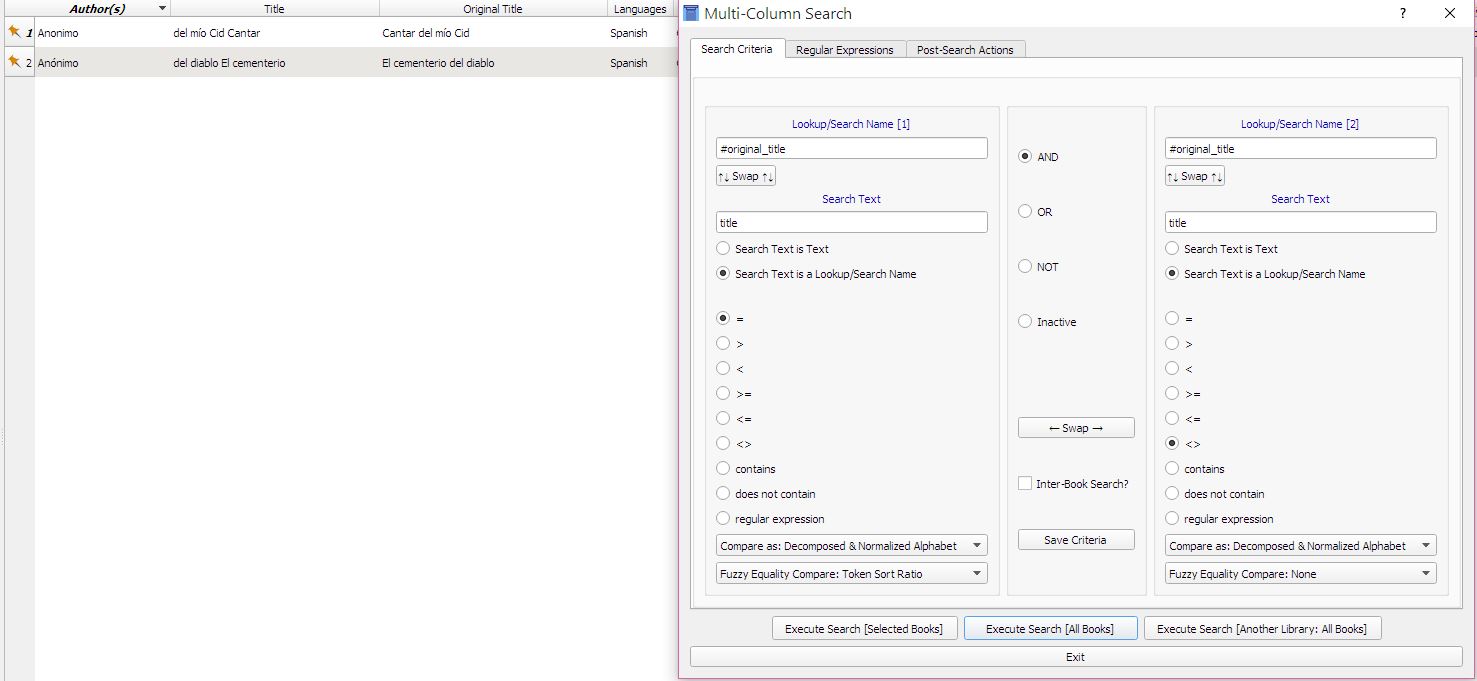This screenshot has height=681, width=1477.
Task: Select the left panel 'contains' operator
Action: click(723, 468)
